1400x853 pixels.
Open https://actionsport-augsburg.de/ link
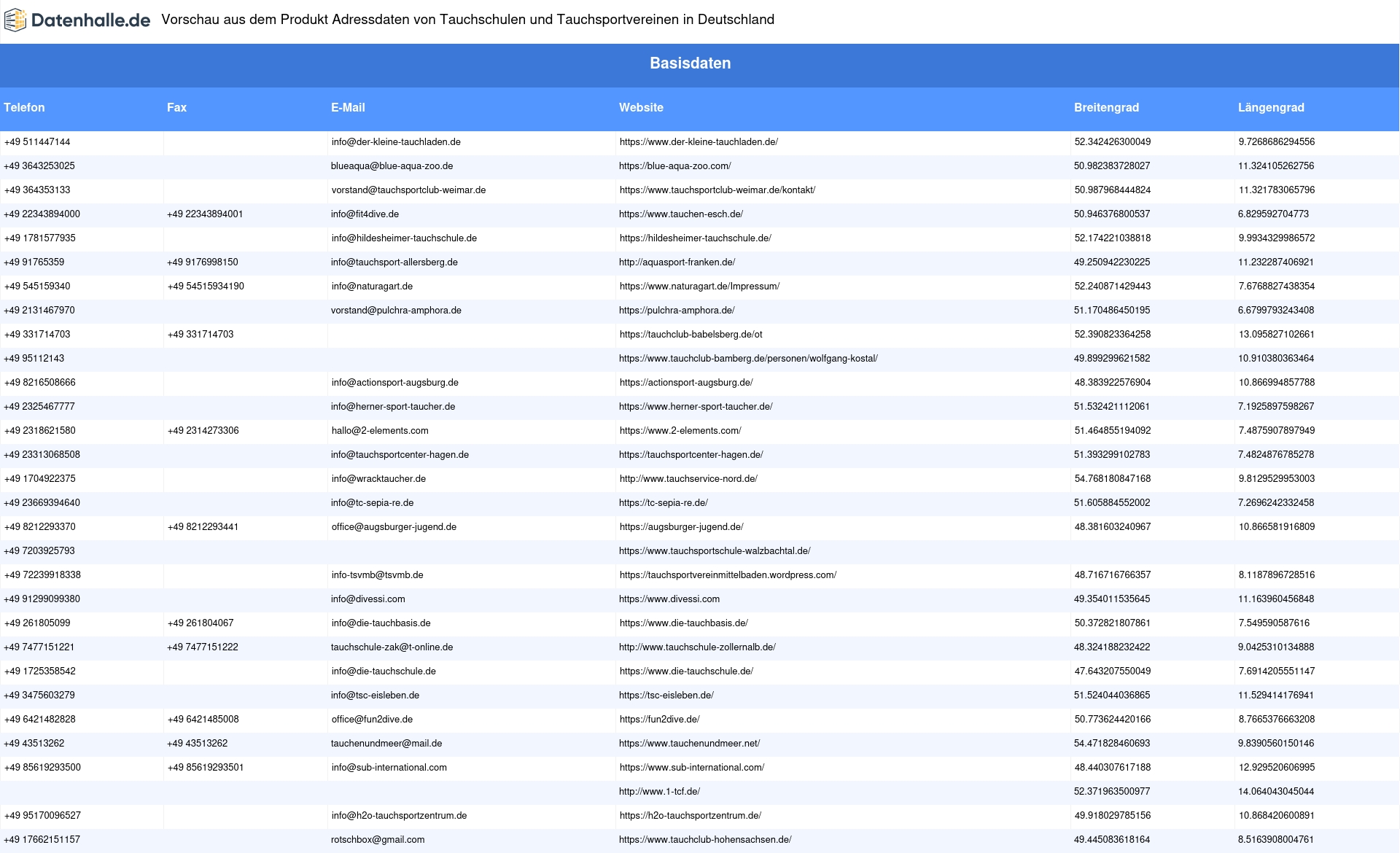click(686, 383)
